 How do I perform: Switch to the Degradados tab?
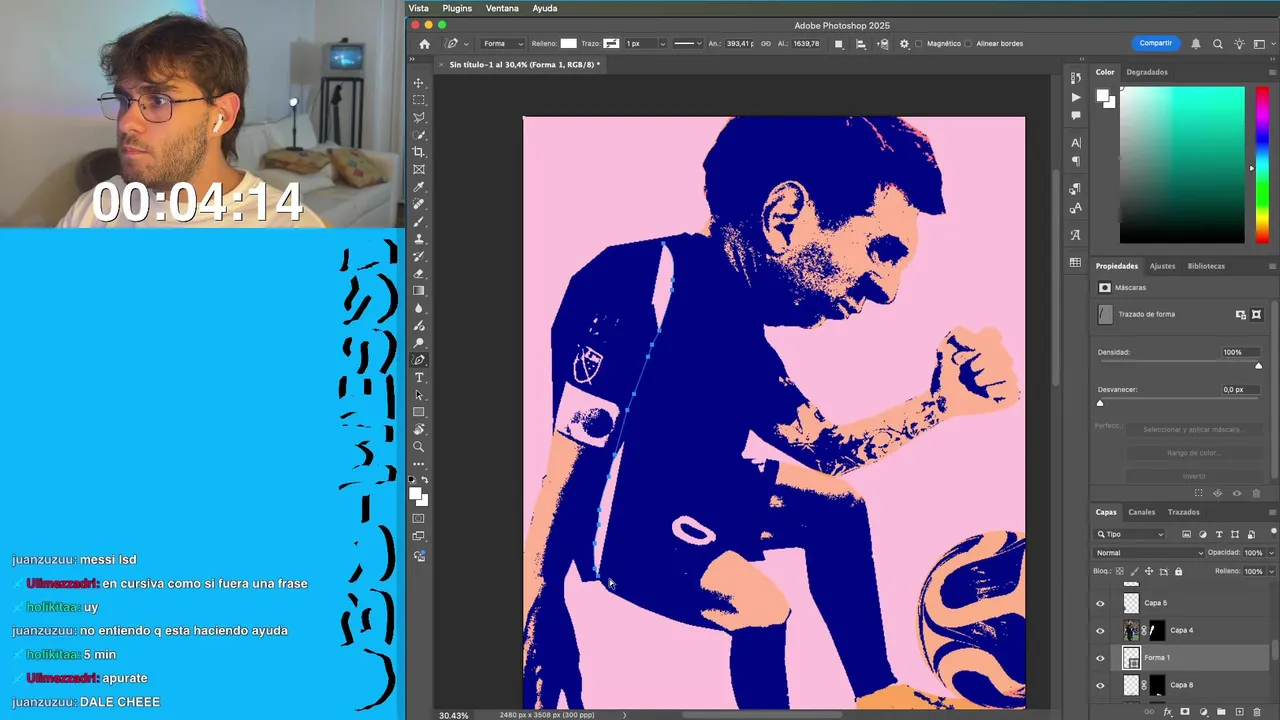(1147, 72)
